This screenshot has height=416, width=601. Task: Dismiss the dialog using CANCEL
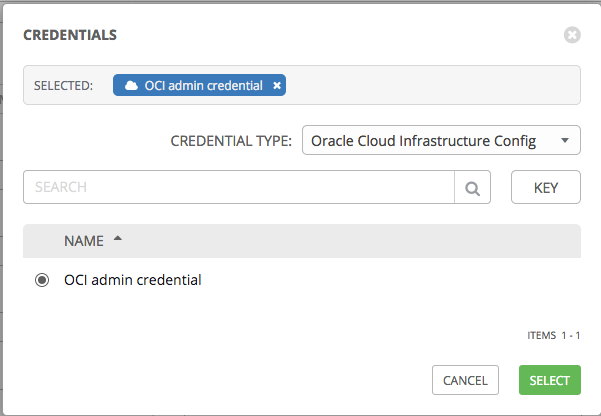click(465, 380)
